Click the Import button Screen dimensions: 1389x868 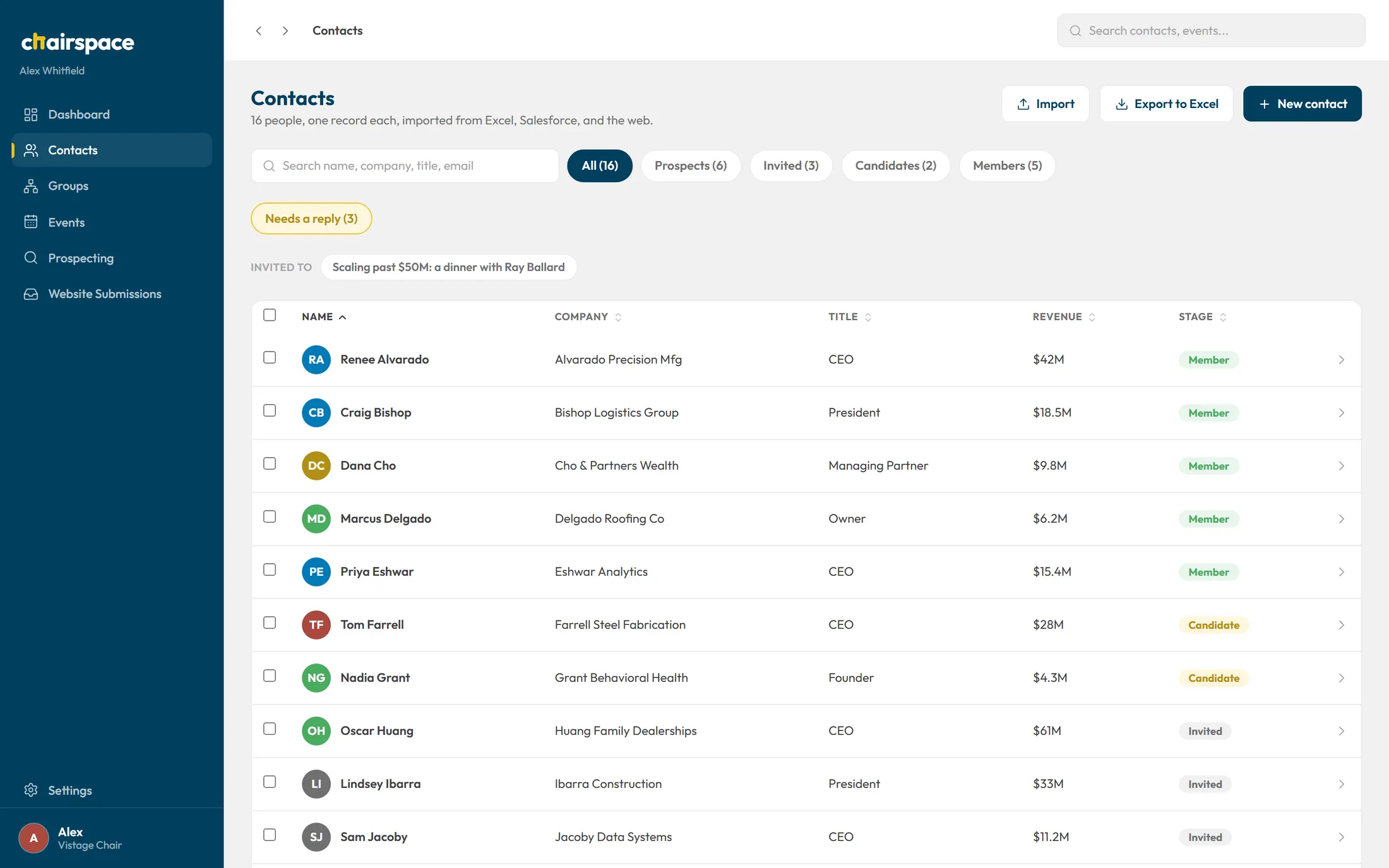1046,104
